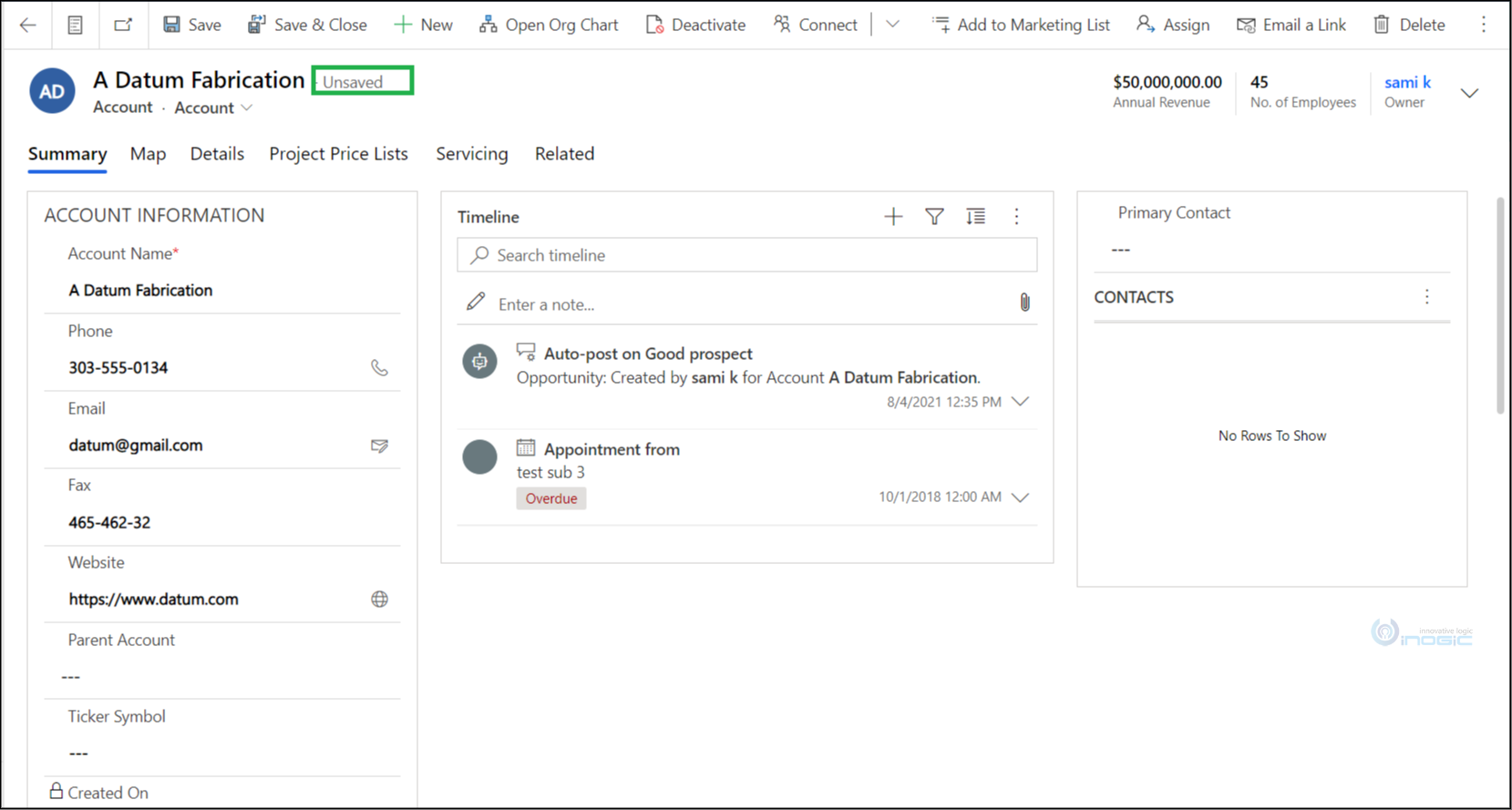Switch to the Summary tab
The width and height of the screenshot is (1512, 810).
point(67,154)
